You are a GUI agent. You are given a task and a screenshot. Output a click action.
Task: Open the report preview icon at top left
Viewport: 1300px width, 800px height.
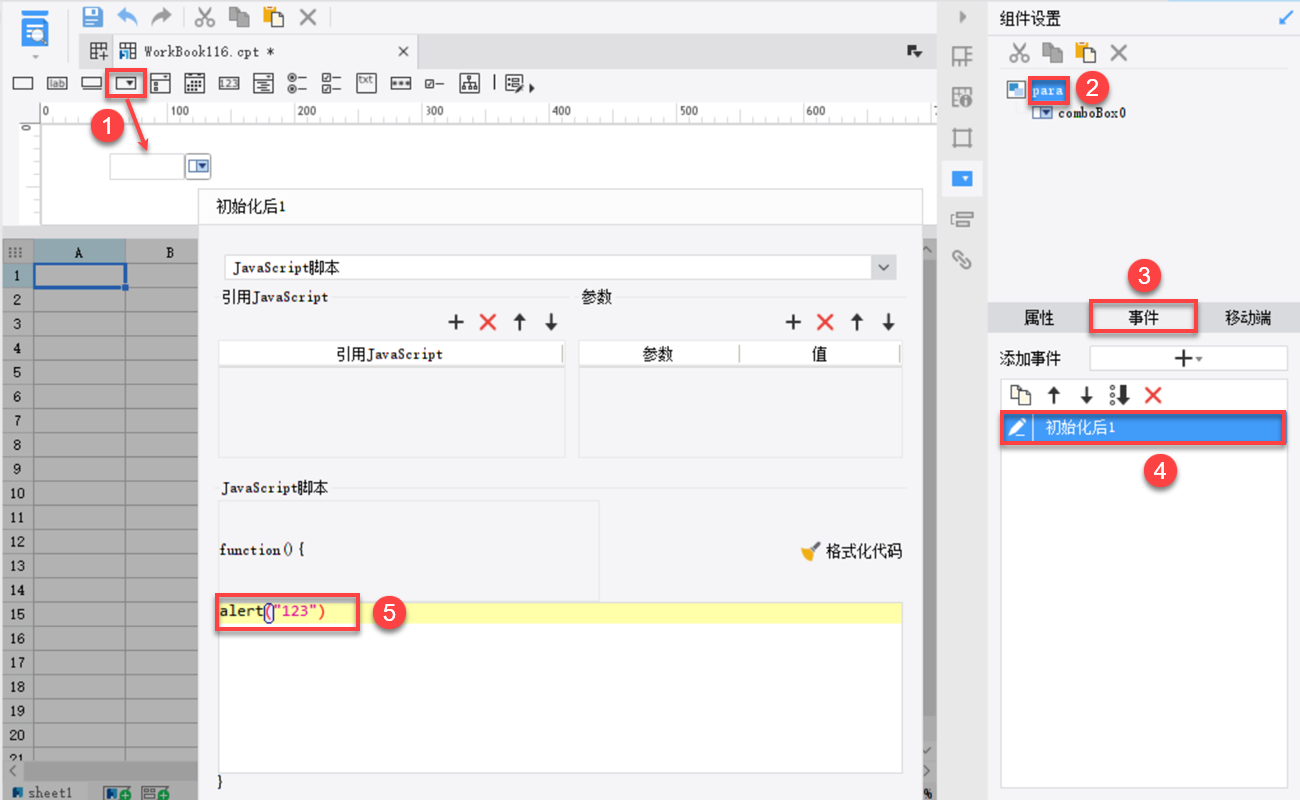[x=36, y=30]
